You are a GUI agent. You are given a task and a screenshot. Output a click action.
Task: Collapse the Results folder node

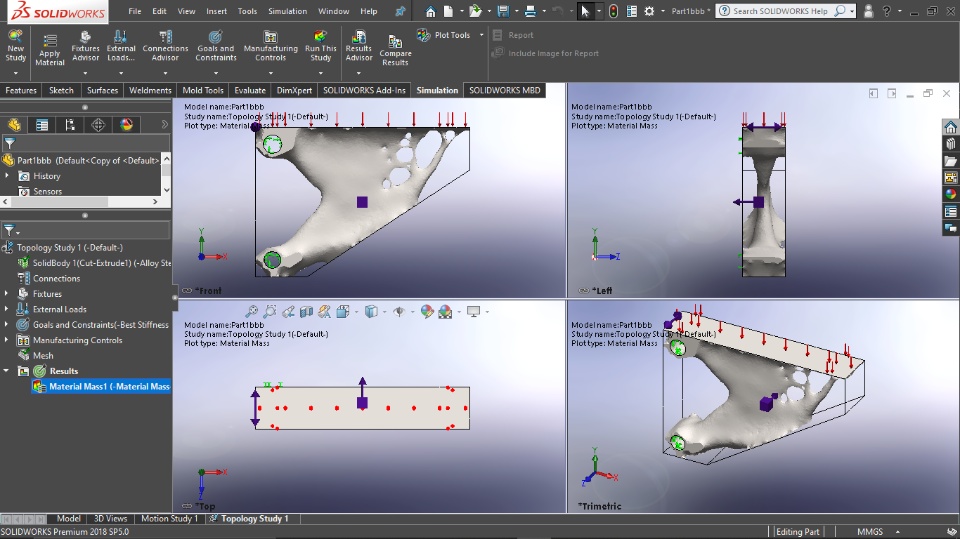pyautogui.click(x=7, y=371)
